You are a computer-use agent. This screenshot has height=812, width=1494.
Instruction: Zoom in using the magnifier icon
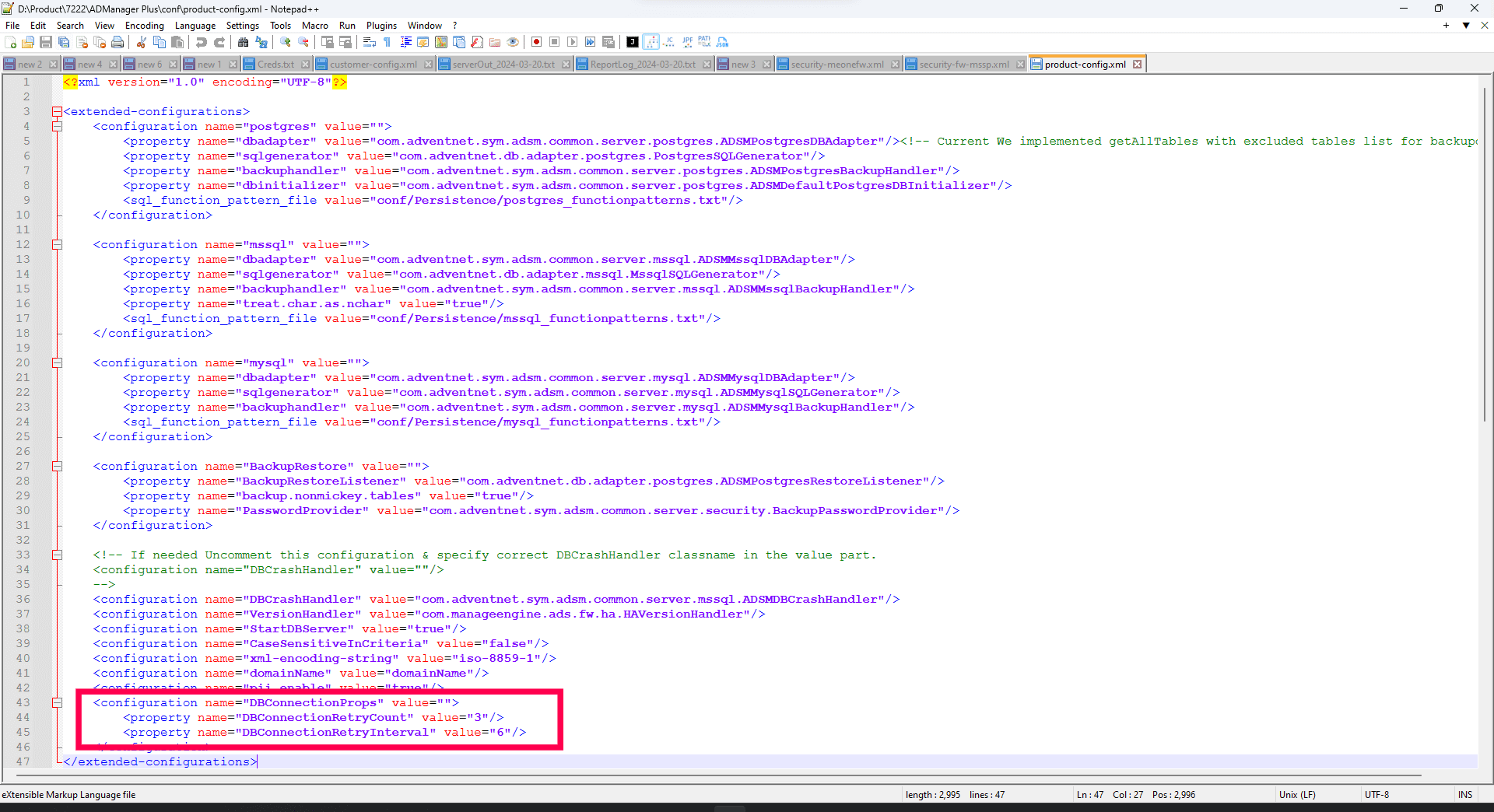(284, 42)
